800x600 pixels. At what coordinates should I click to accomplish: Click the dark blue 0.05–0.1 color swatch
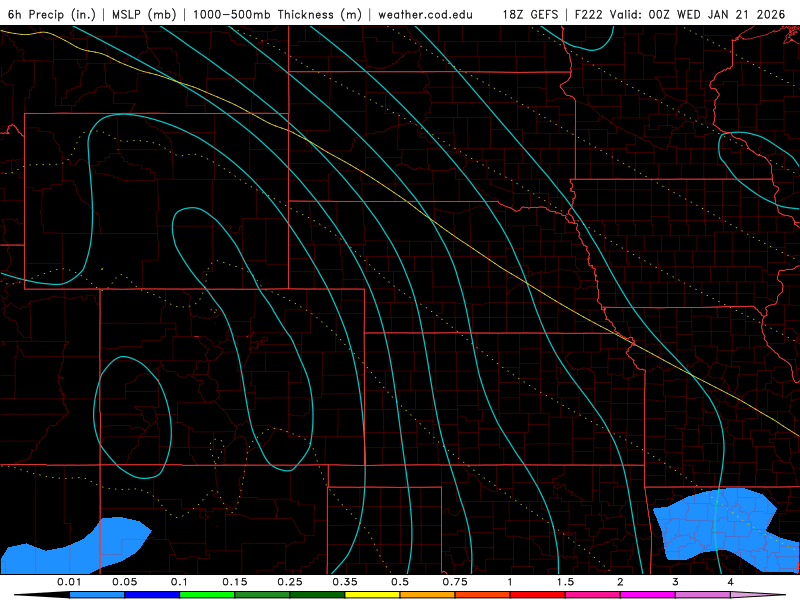point(152,595)
